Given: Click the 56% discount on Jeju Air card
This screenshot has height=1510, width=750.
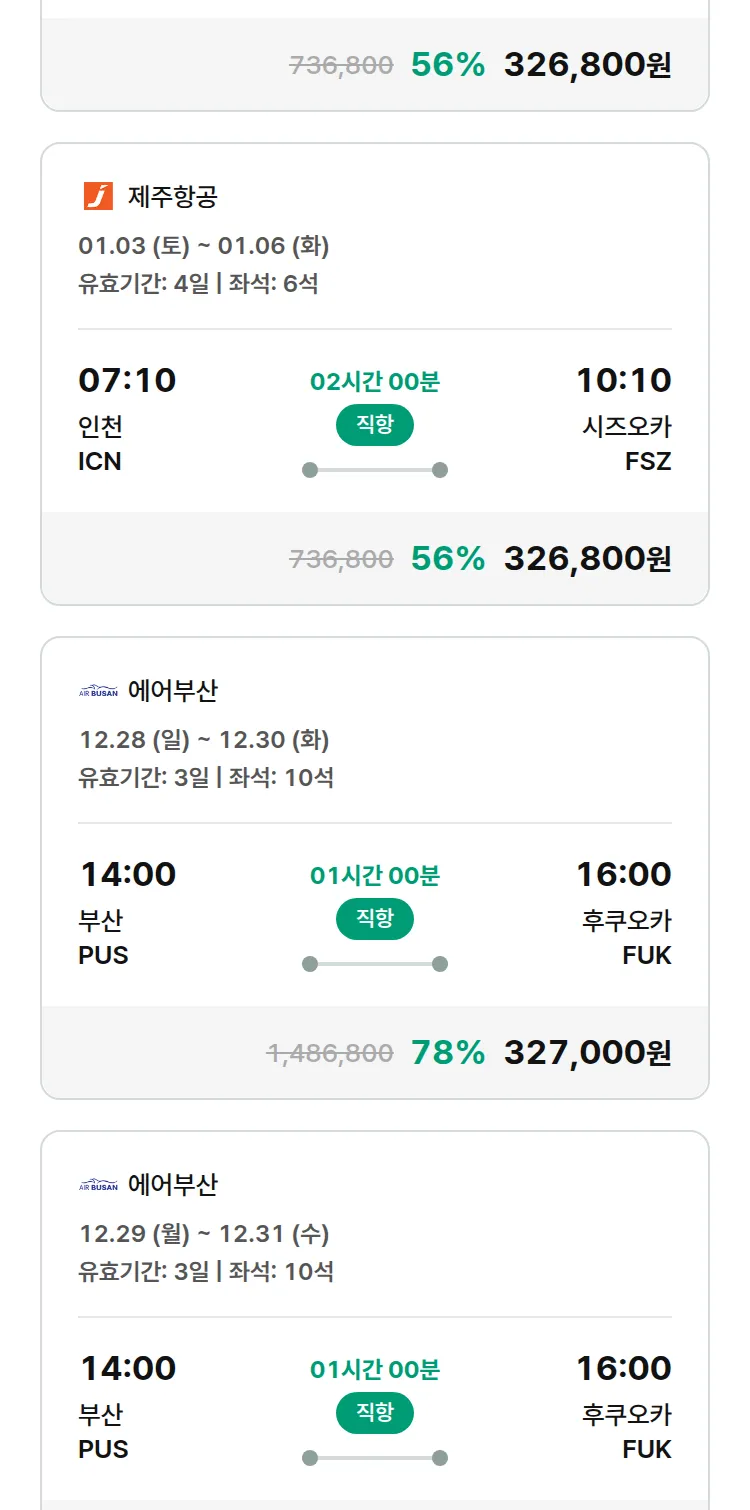Looking at the screenshot, I should coord(447,558).
